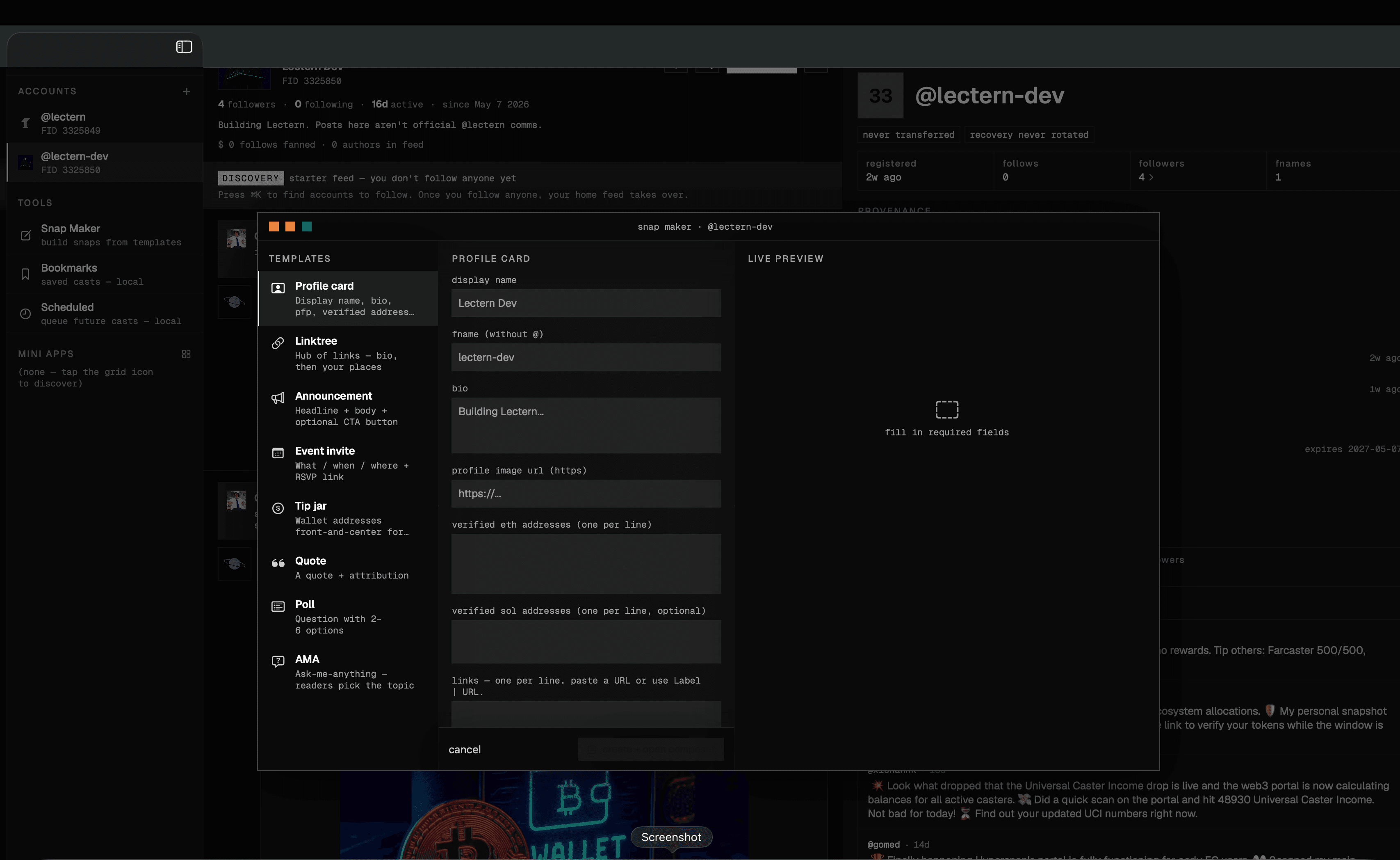
Task: Click the Event invite calendar icon
Action: click(278, 453)
